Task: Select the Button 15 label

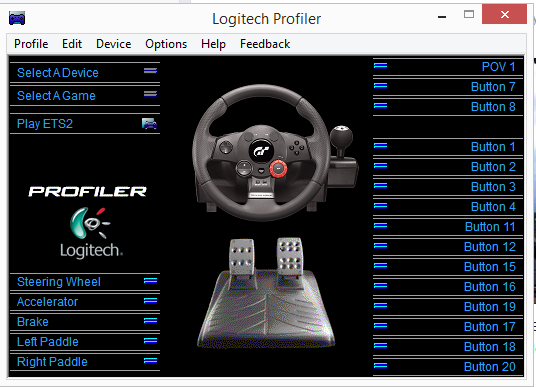Action: point(490,267)
